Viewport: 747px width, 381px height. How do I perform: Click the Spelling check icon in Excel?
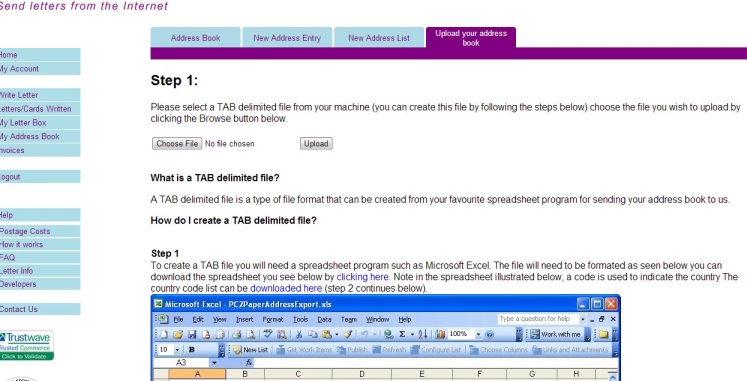coord(268,334)
